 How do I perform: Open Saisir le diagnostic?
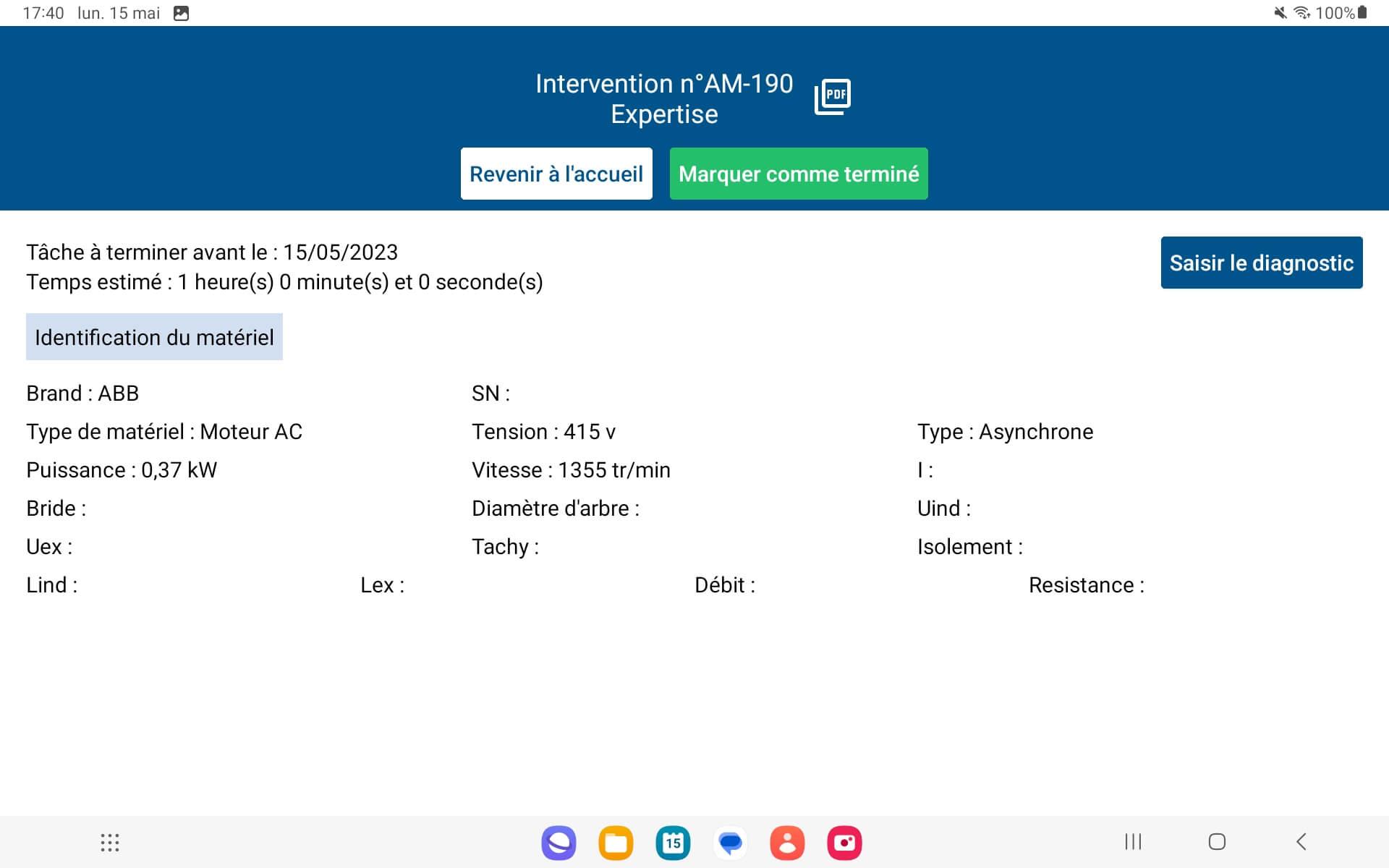click(x=1261, y=263)
